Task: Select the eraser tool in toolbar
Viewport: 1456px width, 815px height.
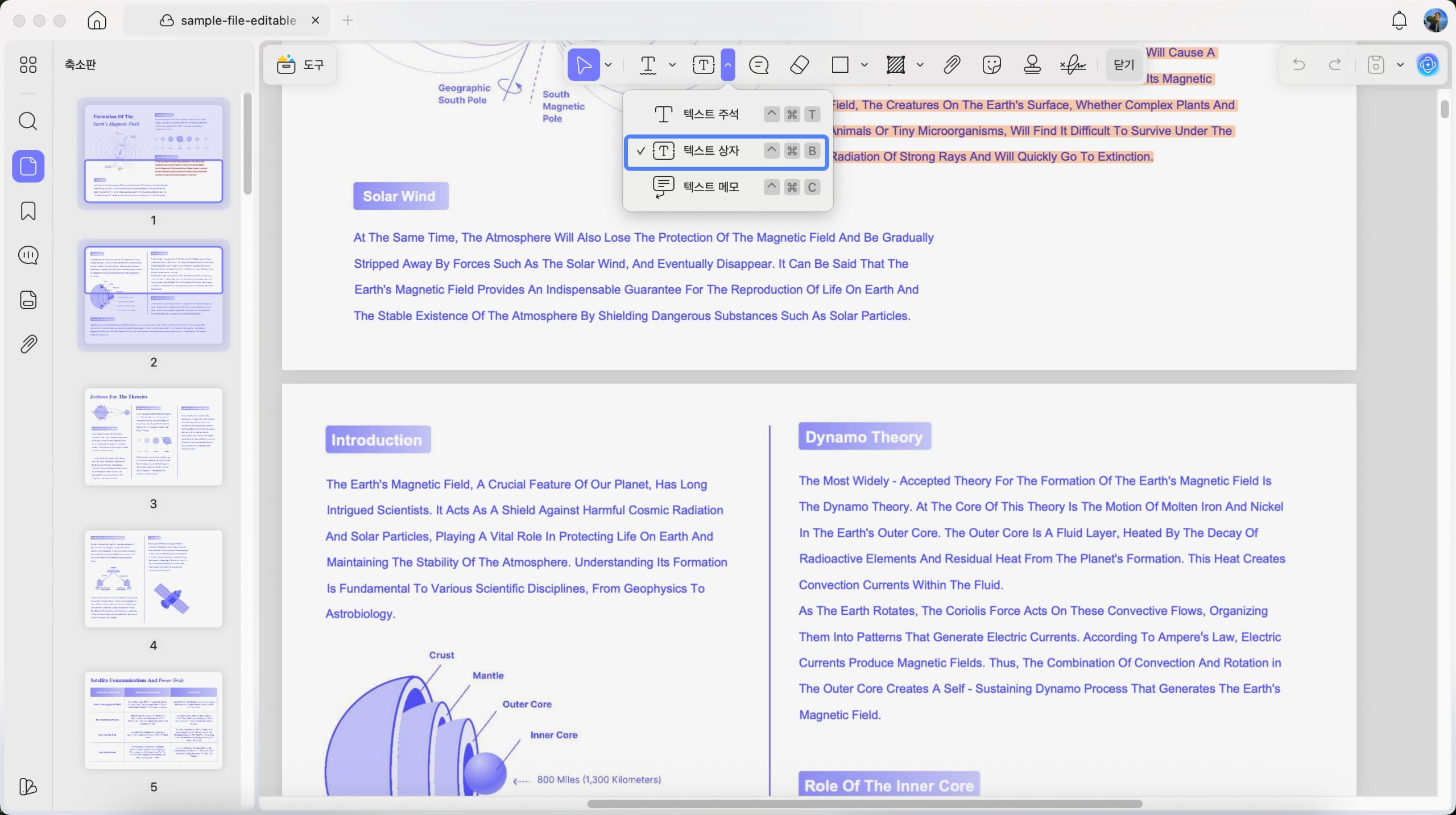Action: tap(799, 65)
